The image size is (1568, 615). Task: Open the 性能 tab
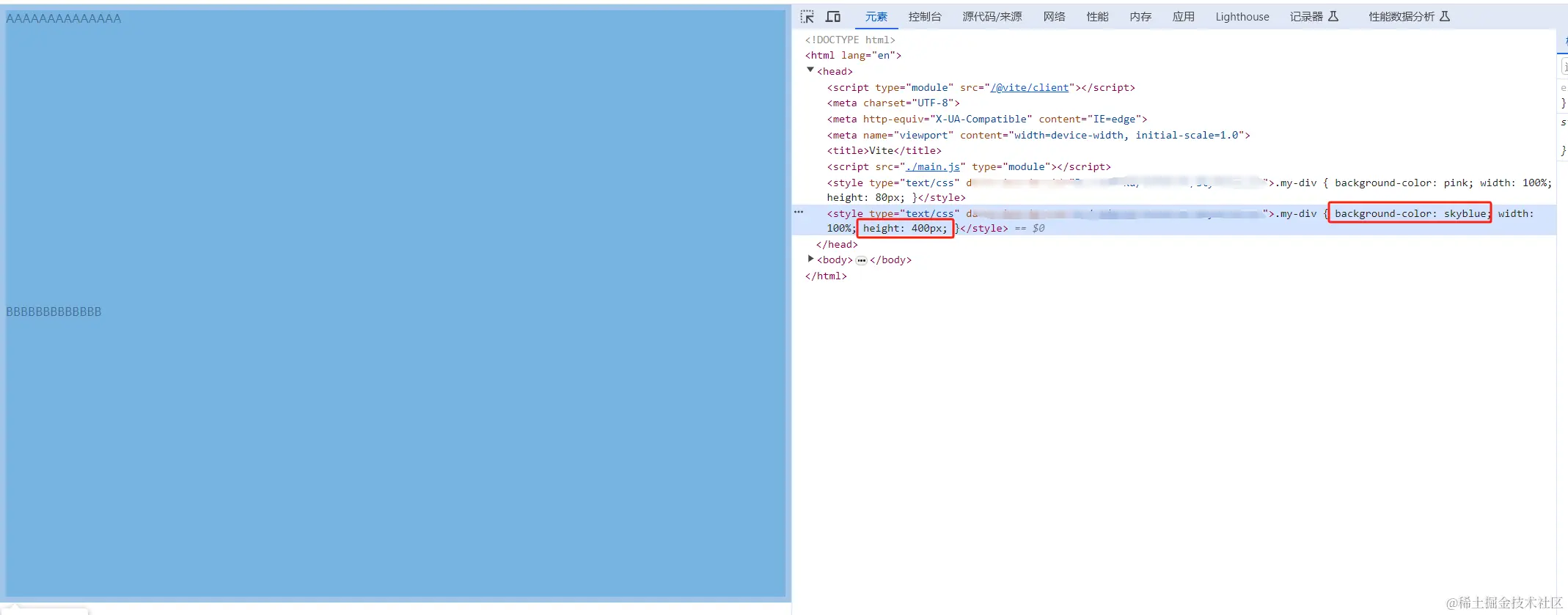[x=1098, y=17]
